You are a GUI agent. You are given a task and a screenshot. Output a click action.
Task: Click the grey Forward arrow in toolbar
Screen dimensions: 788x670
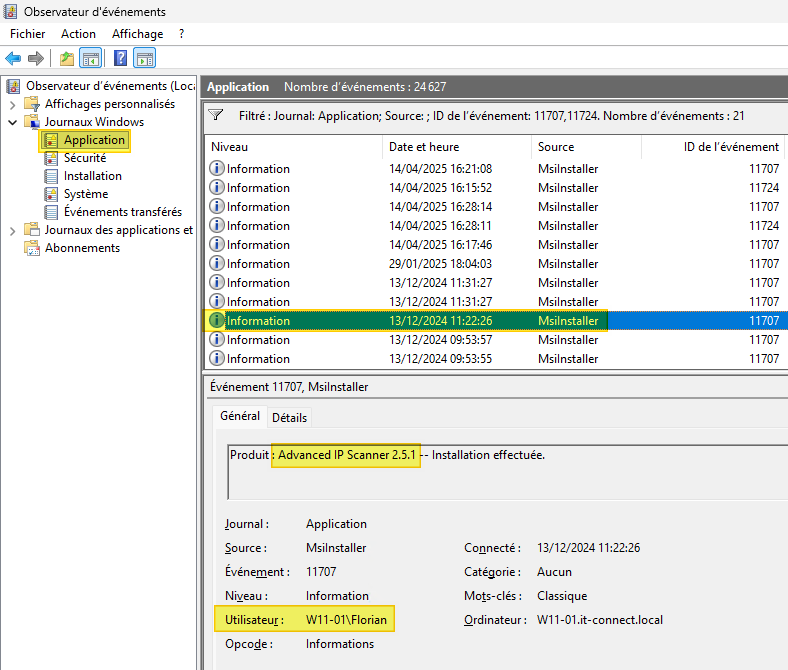coord(35,58)
